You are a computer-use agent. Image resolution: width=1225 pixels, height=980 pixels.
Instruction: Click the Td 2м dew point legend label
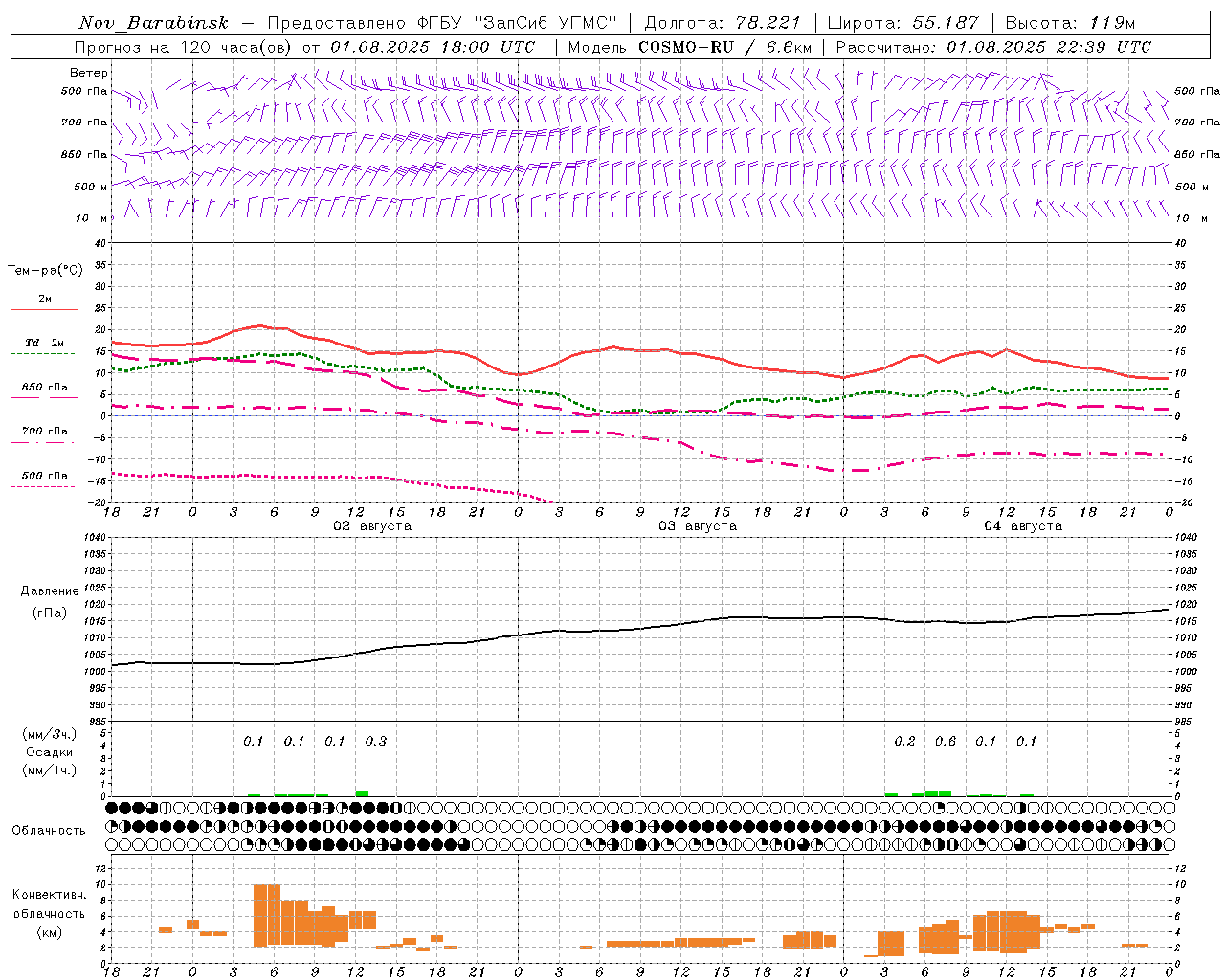tap(44, 343)
